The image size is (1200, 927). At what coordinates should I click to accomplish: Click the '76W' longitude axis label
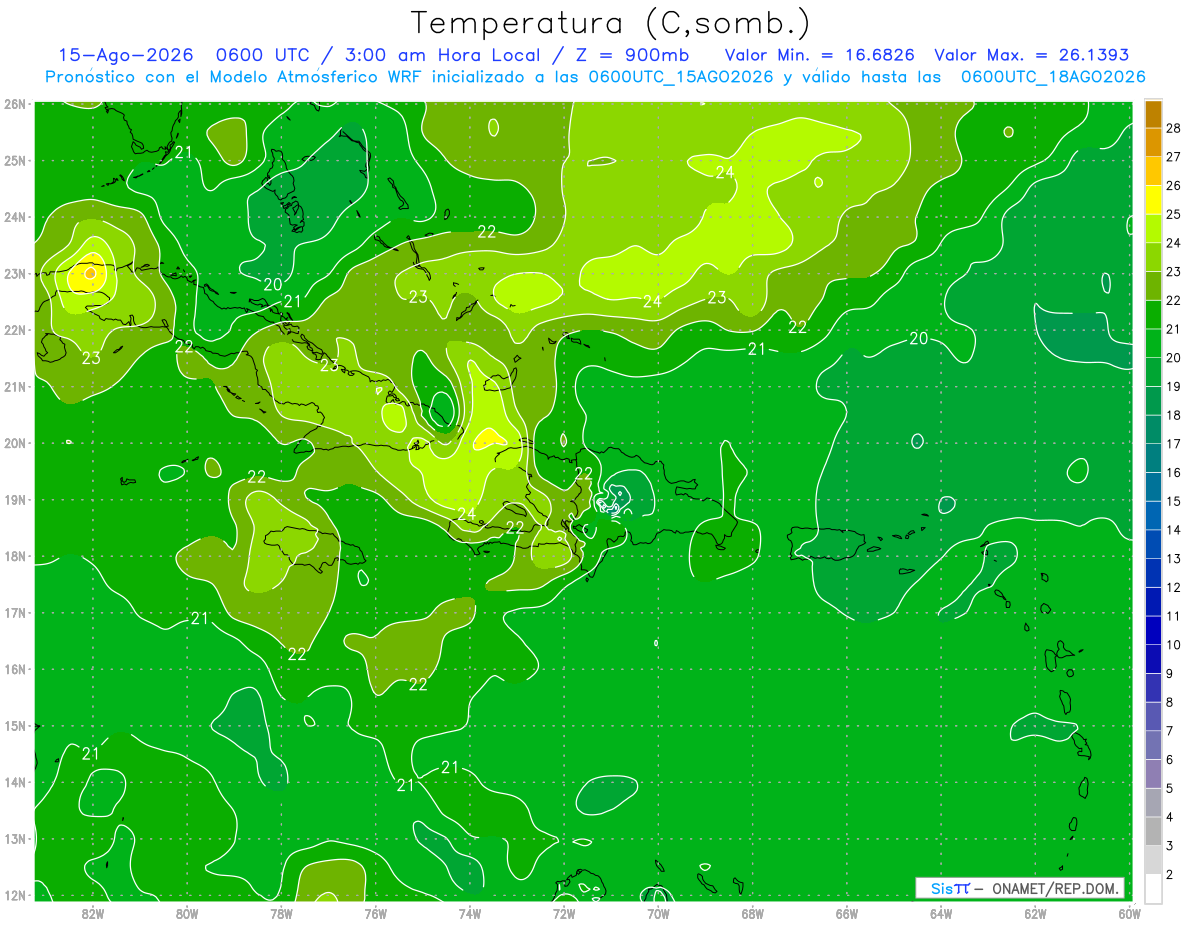pos(375,913)
